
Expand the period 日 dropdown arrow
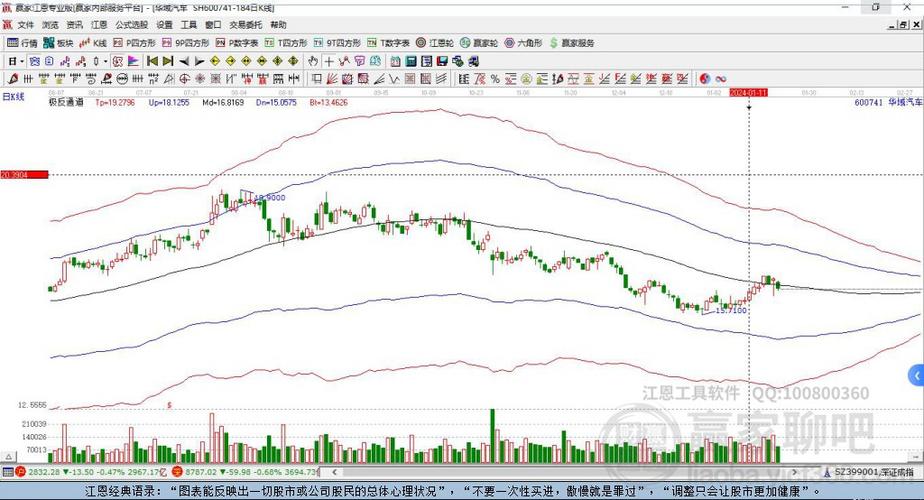[x=22, y=61]
